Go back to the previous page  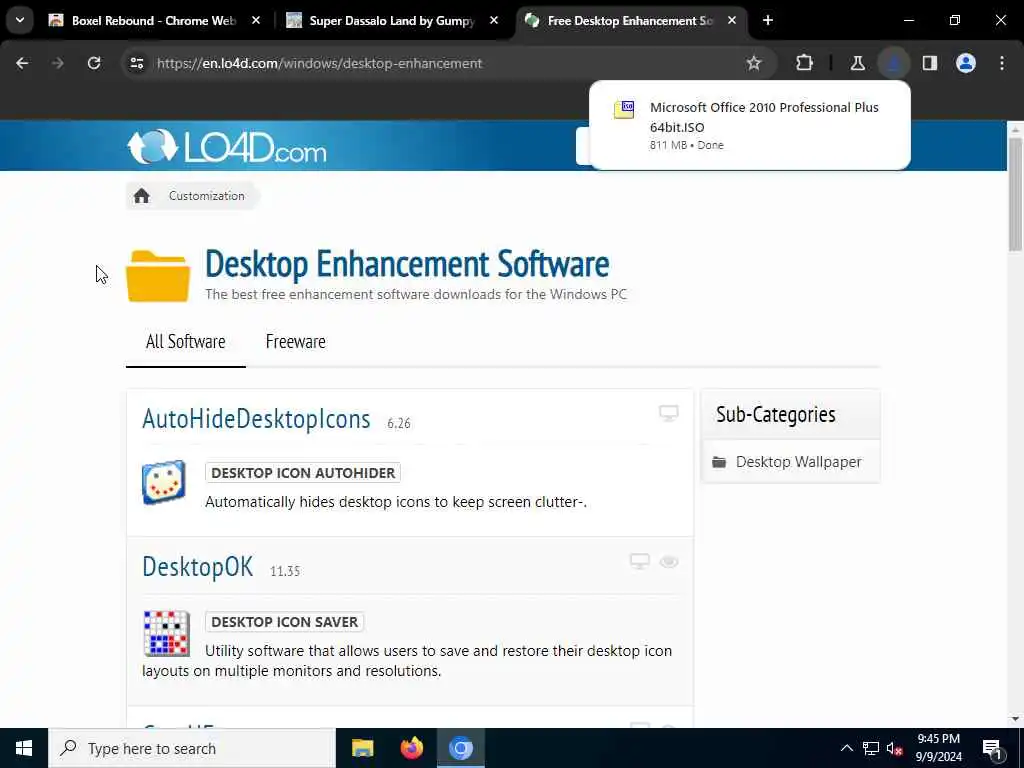coord(22,63)
